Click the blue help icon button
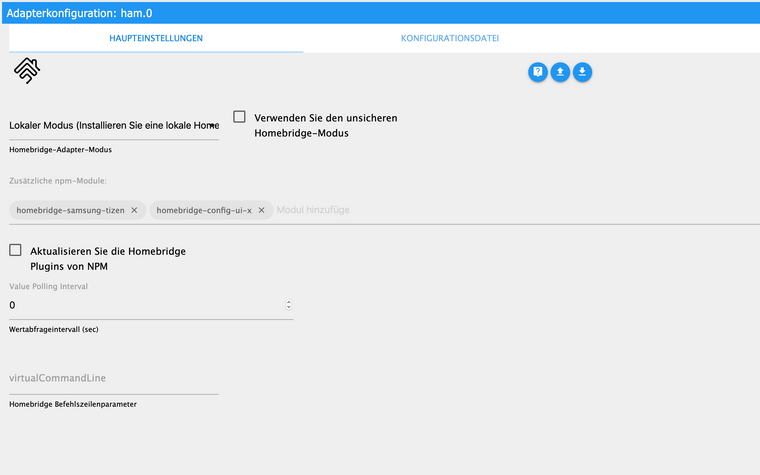 [x=538, y=72]
